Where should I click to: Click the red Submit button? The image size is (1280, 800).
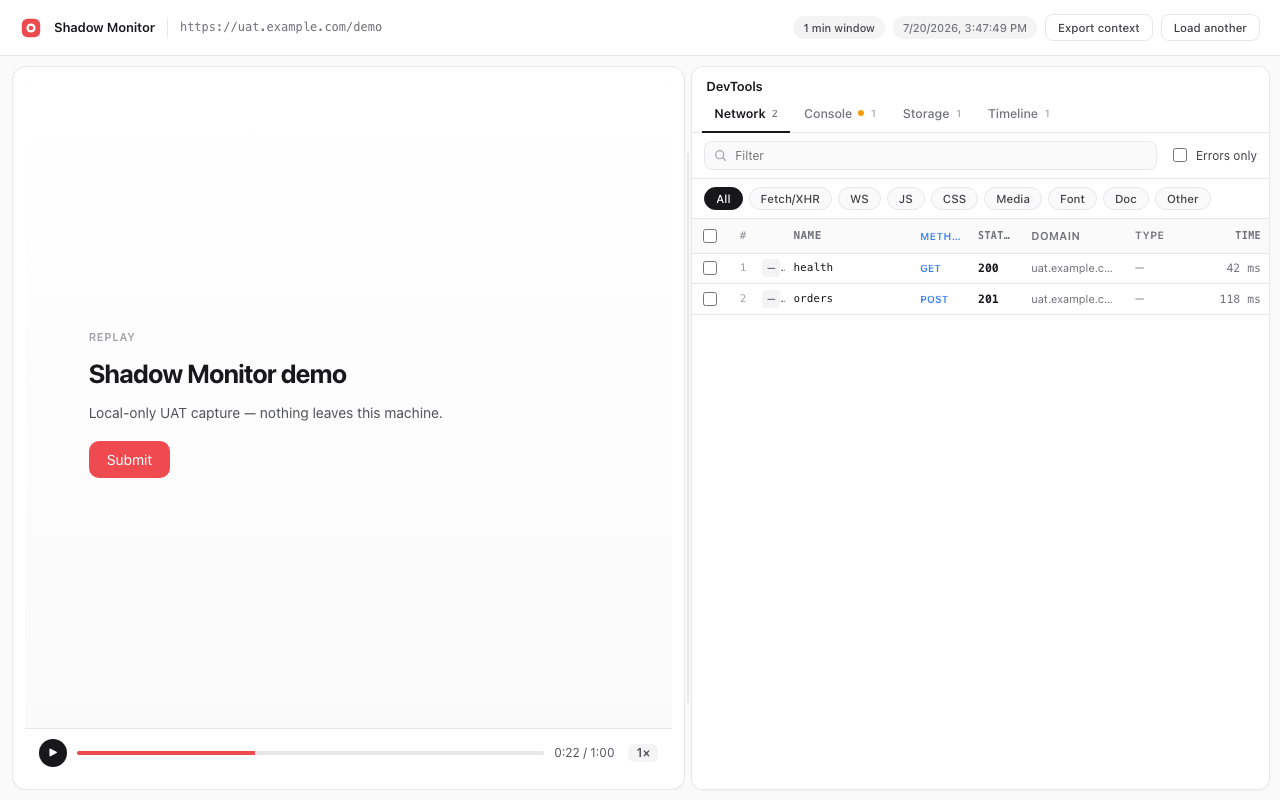pos(129,460)
